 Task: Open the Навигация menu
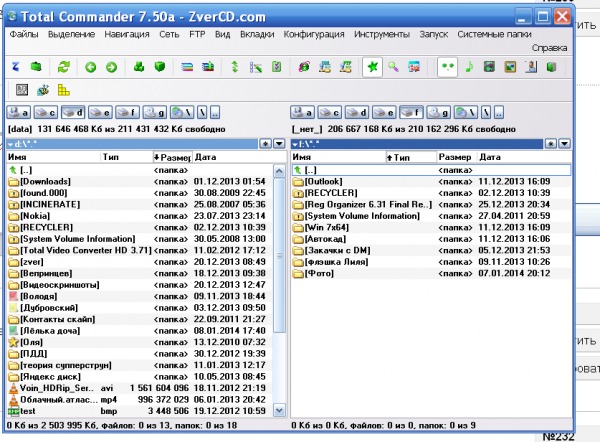pyautogui.click(x=127, y=34)
